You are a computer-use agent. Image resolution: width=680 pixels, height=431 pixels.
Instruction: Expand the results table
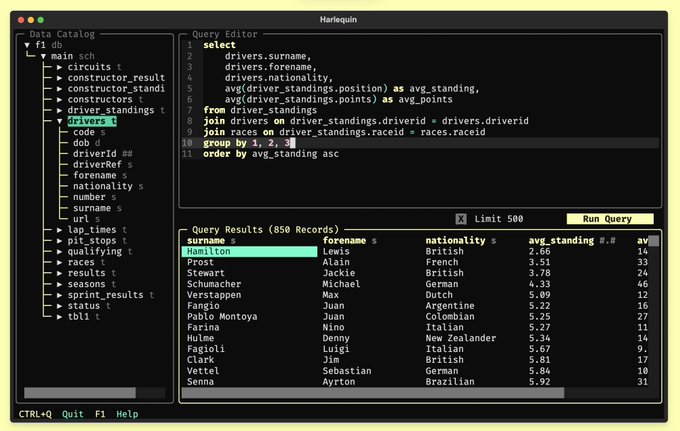pyautogui.click(x=59, y=273)
